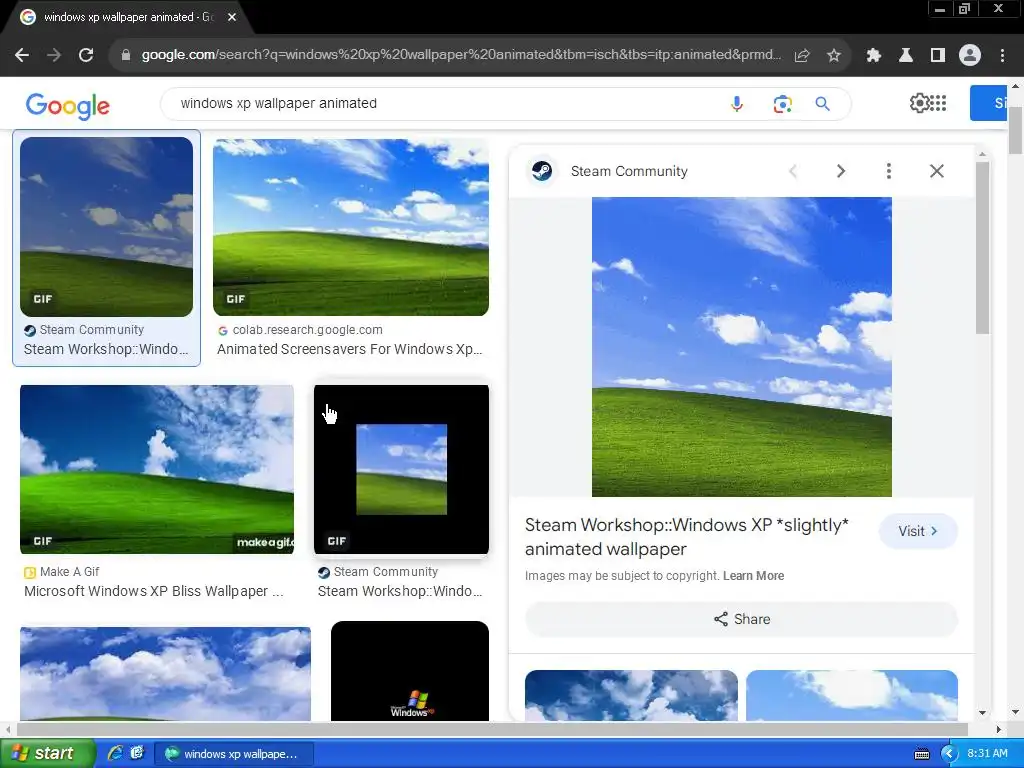Click the large Bliss preview image
The height and width of the screenshot is (768, 1024).
741,347
